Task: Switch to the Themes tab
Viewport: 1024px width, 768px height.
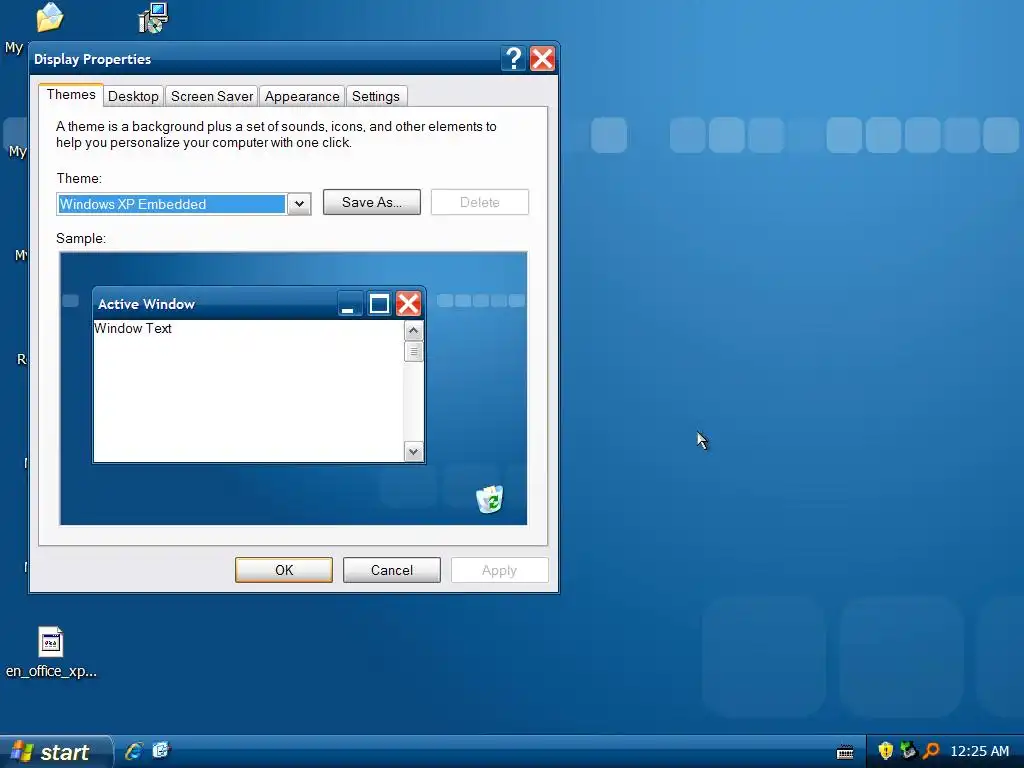Action: [71, 95]
